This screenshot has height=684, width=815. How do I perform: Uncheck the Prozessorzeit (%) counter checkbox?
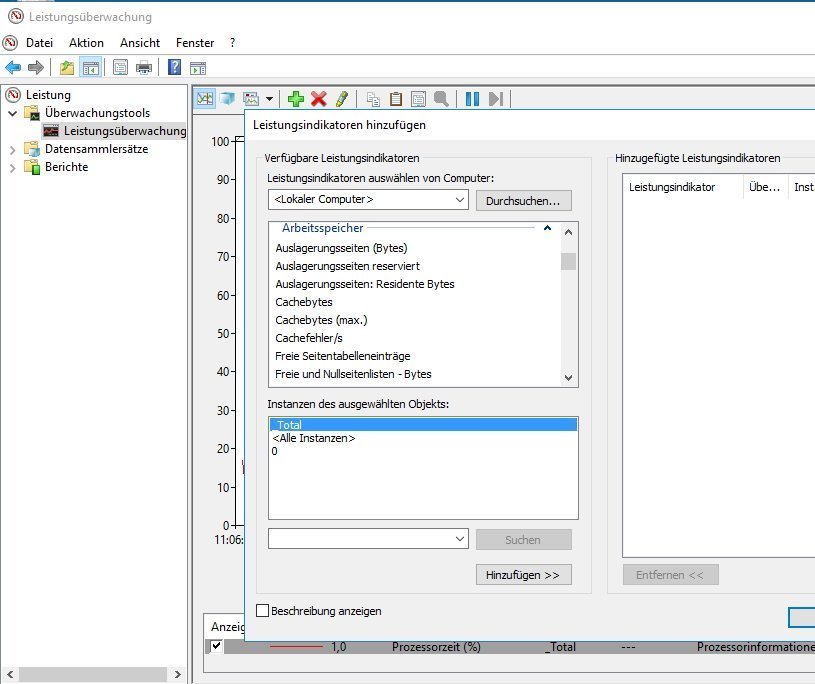(x=216, y=646)
